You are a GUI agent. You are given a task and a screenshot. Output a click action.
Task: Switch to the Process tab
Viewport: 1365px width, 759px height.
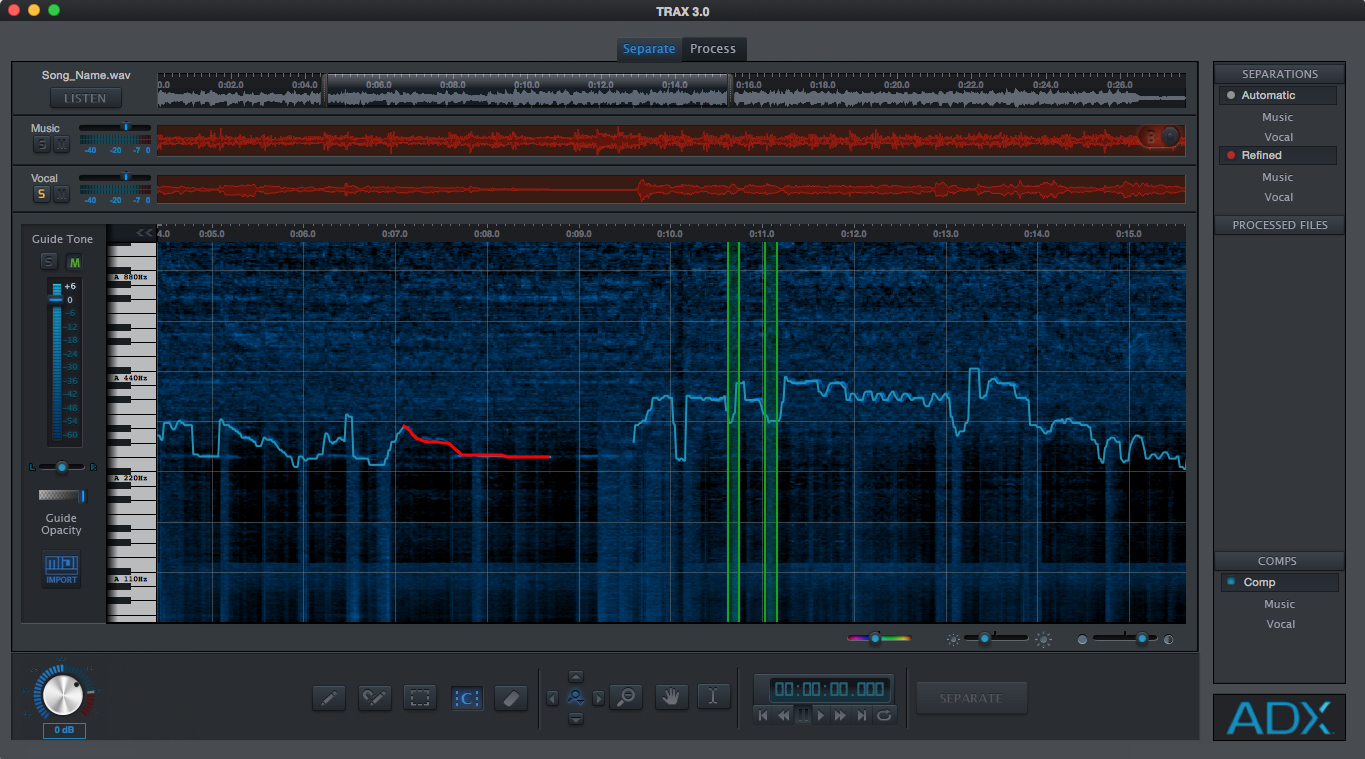click(713, 49)
